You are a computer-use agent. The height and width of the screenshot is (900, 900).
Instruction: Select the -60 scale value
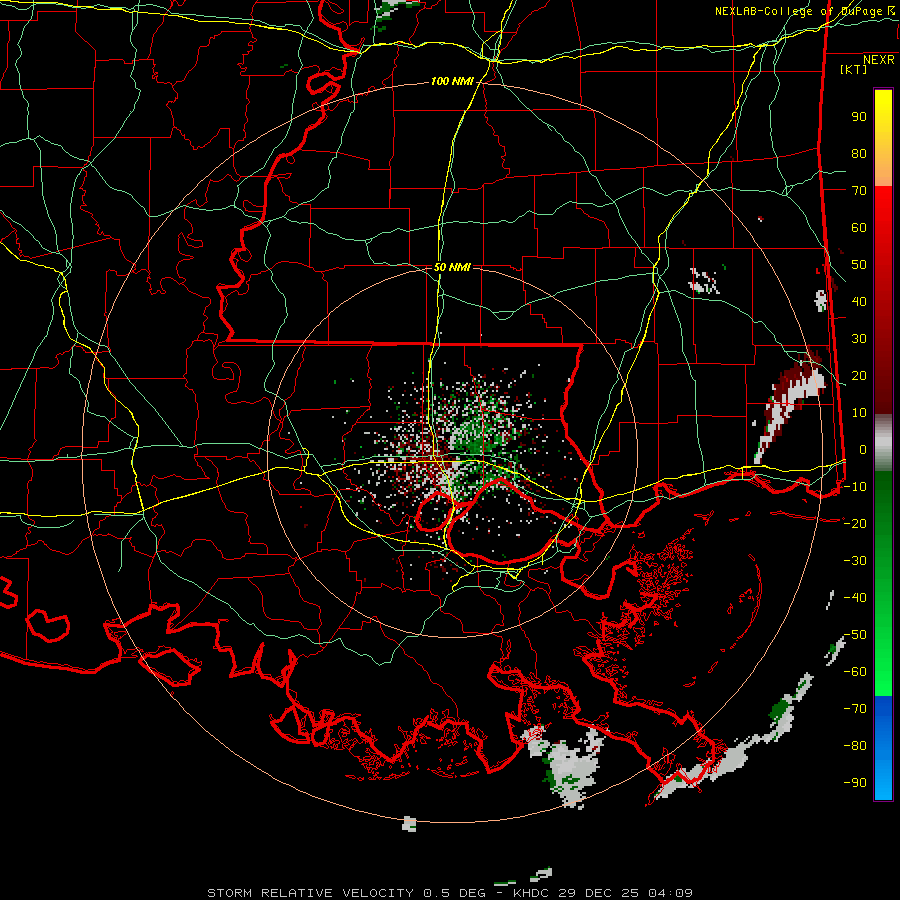click(x=855, y=672)
